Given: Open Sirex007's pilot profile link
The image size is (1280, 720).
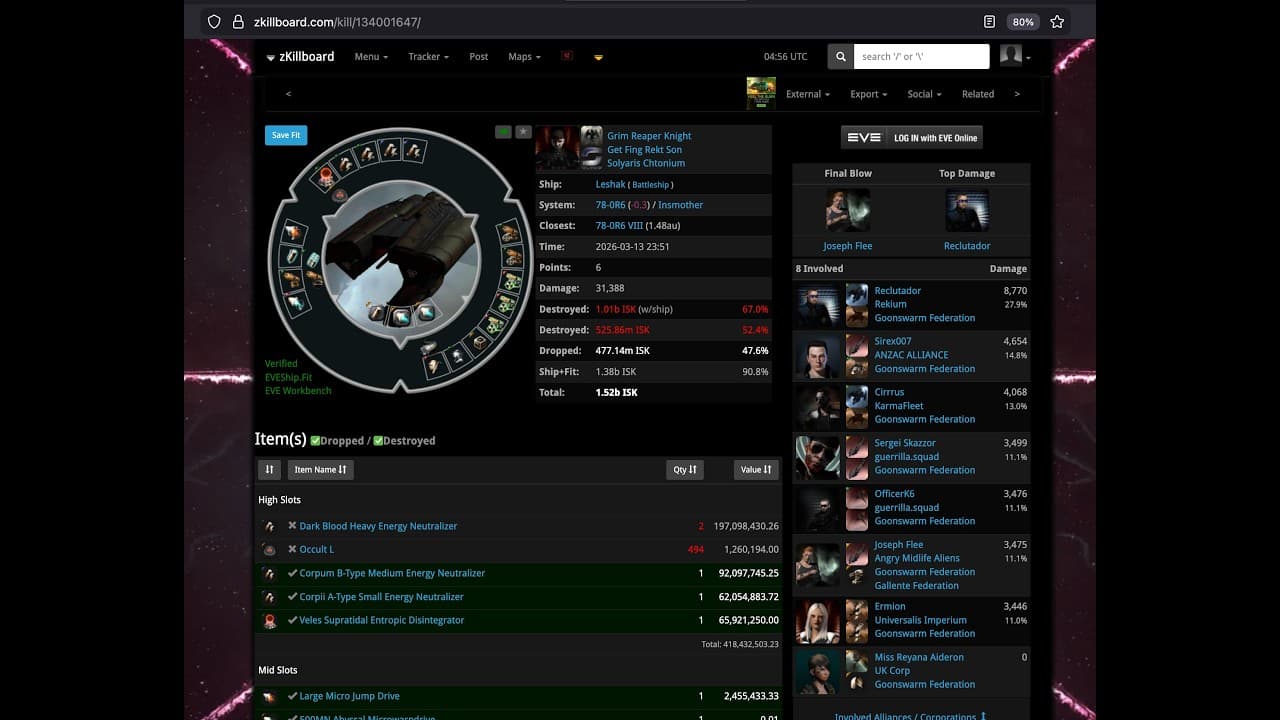Looking at the screenshot, I should (x=893, y=342).
